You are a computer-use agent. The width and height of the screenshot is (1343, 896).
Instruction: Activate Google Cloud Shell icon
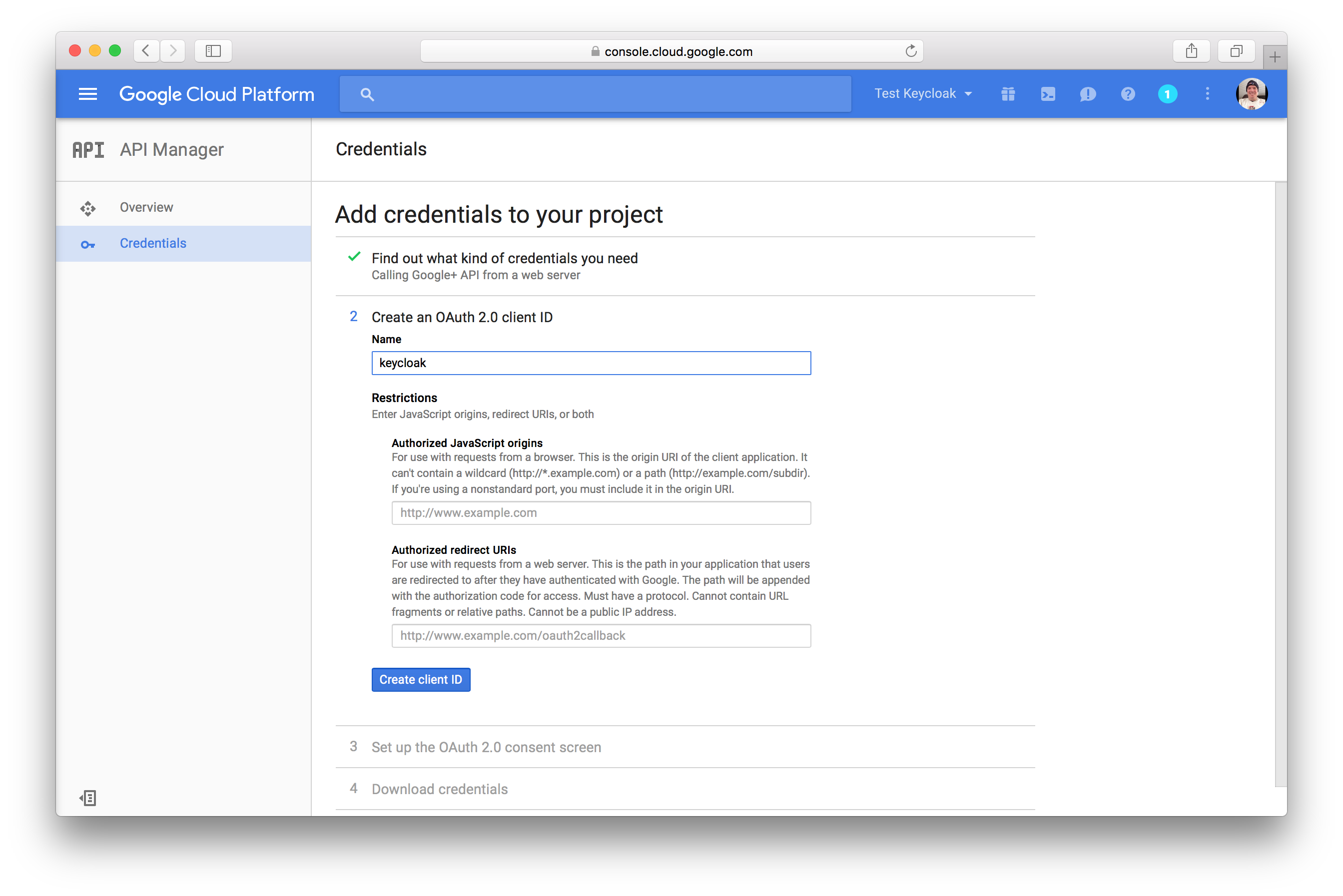1048,94
